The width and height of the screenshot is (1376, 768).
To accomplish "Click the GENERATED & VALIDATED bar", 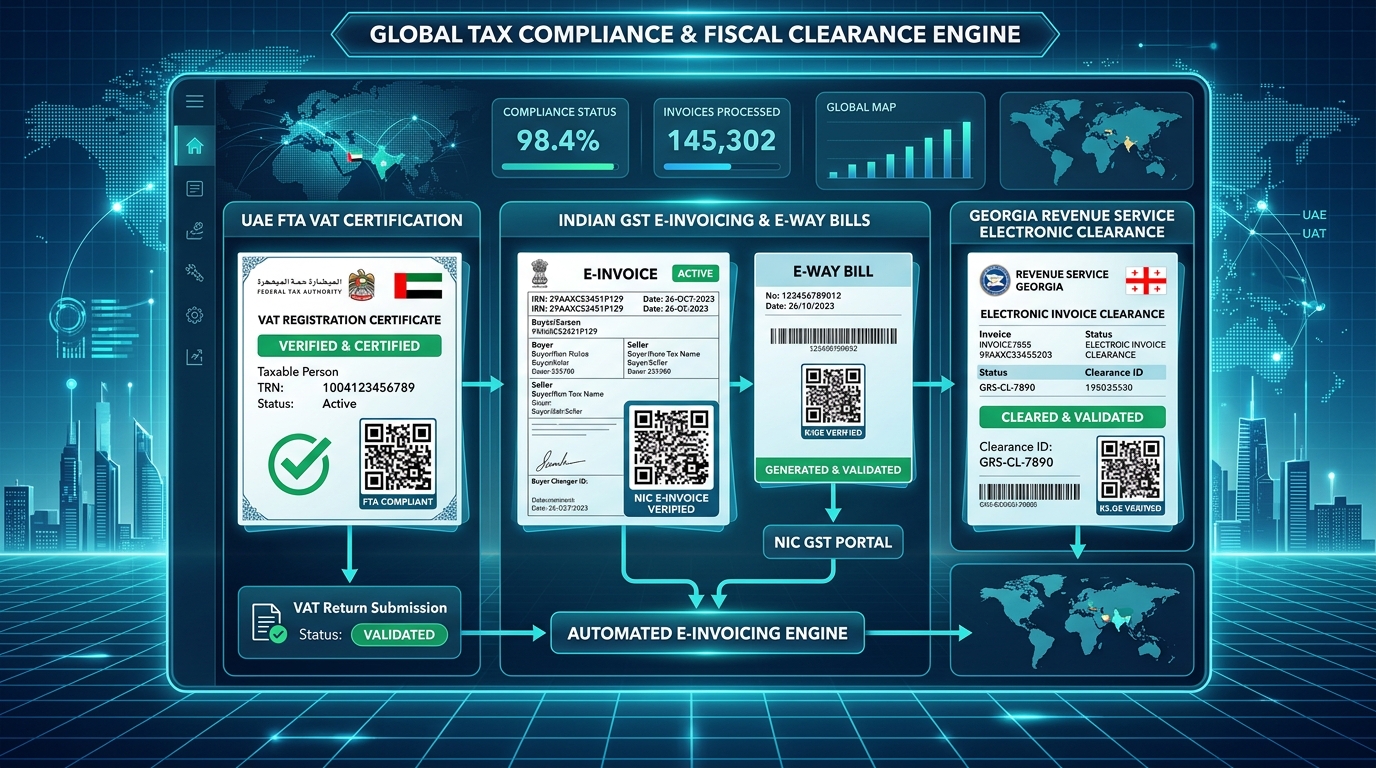I will (x=832, y=469).
